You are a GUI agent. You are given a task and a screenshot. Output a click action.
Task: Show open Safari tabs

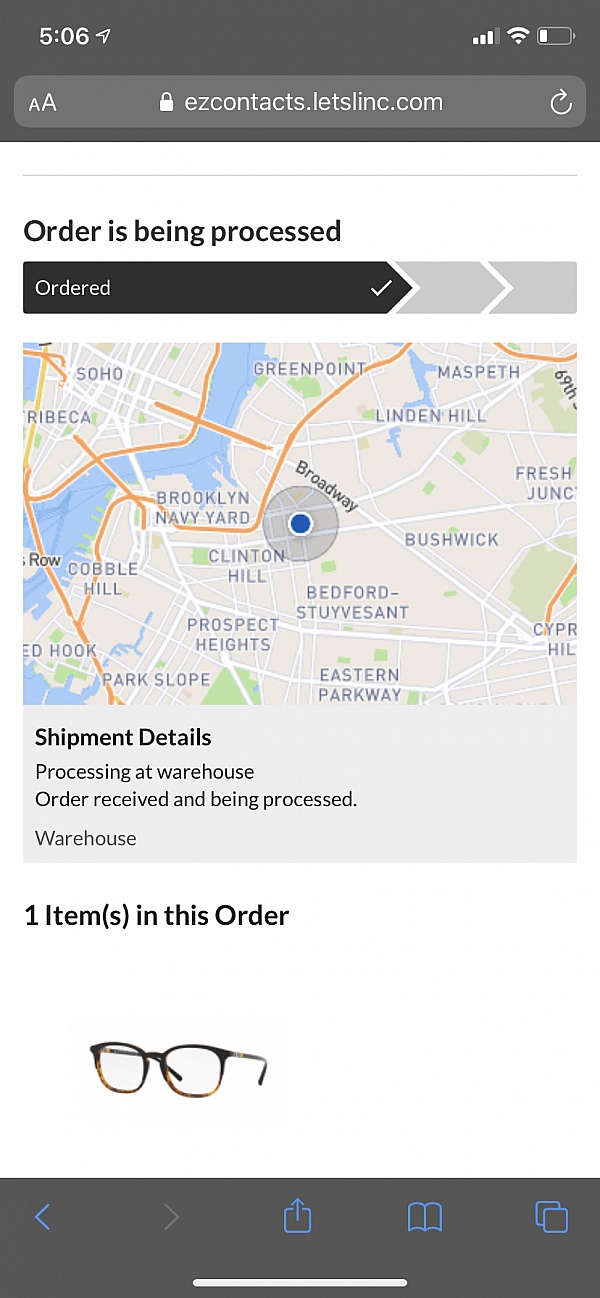[x=551, y=1216]
